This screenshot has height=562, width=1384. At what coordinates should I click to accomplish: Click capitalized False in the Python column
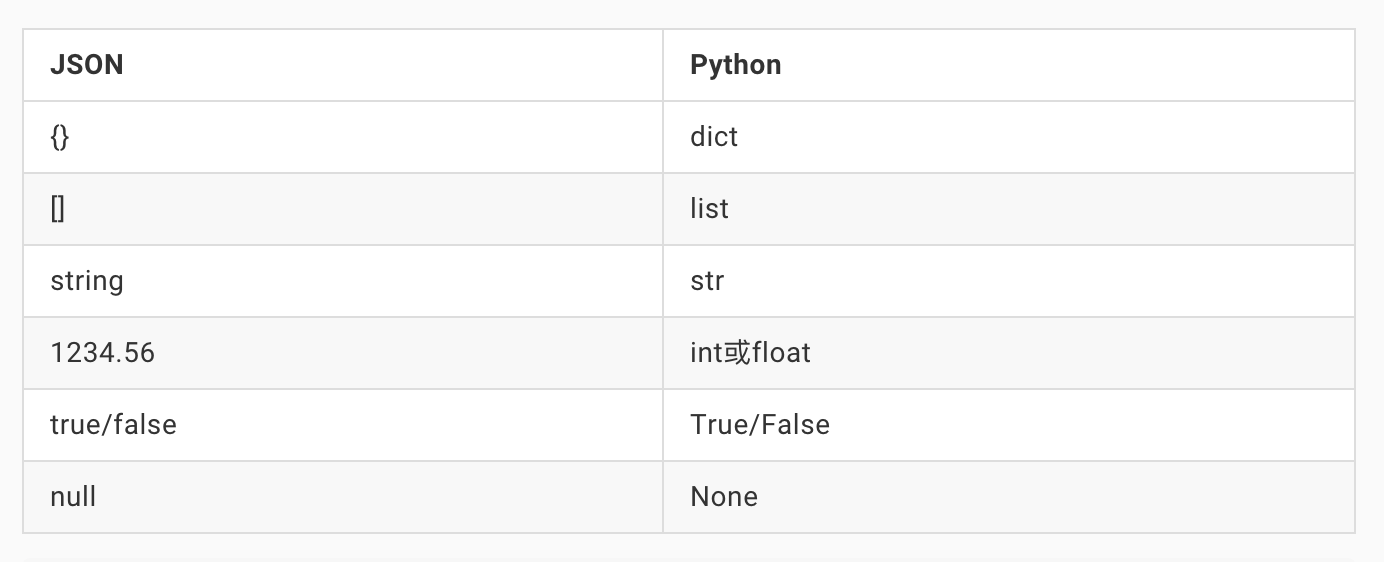pyautogui.click(x=796, y=425)
